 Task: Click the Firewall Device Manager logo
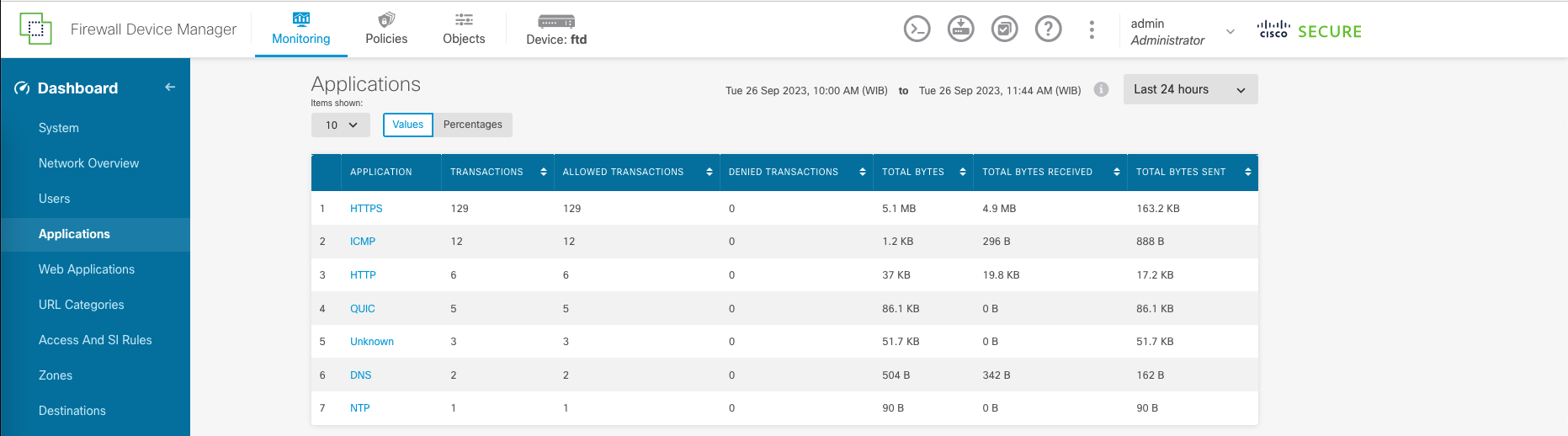point(35,29)
